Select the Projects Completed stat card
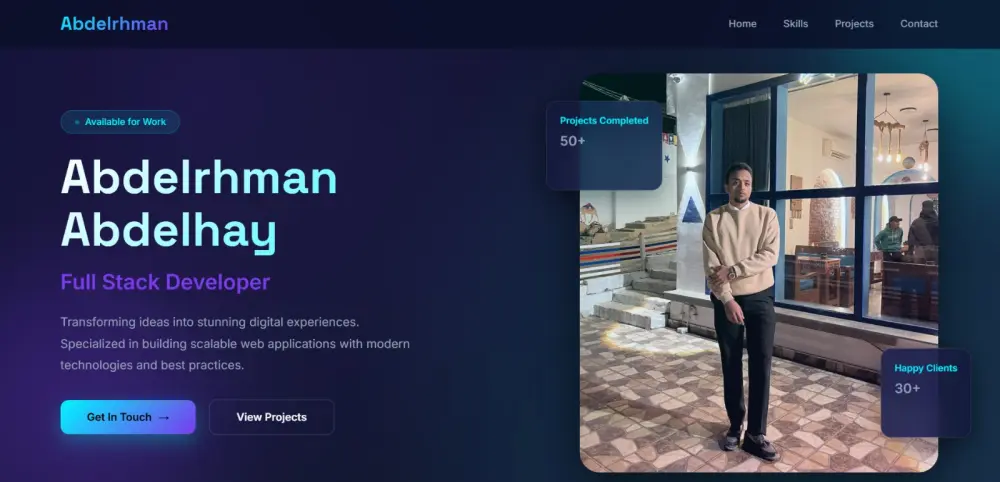The height and width of the screenshot is (482, 1000). click(604, 145)
